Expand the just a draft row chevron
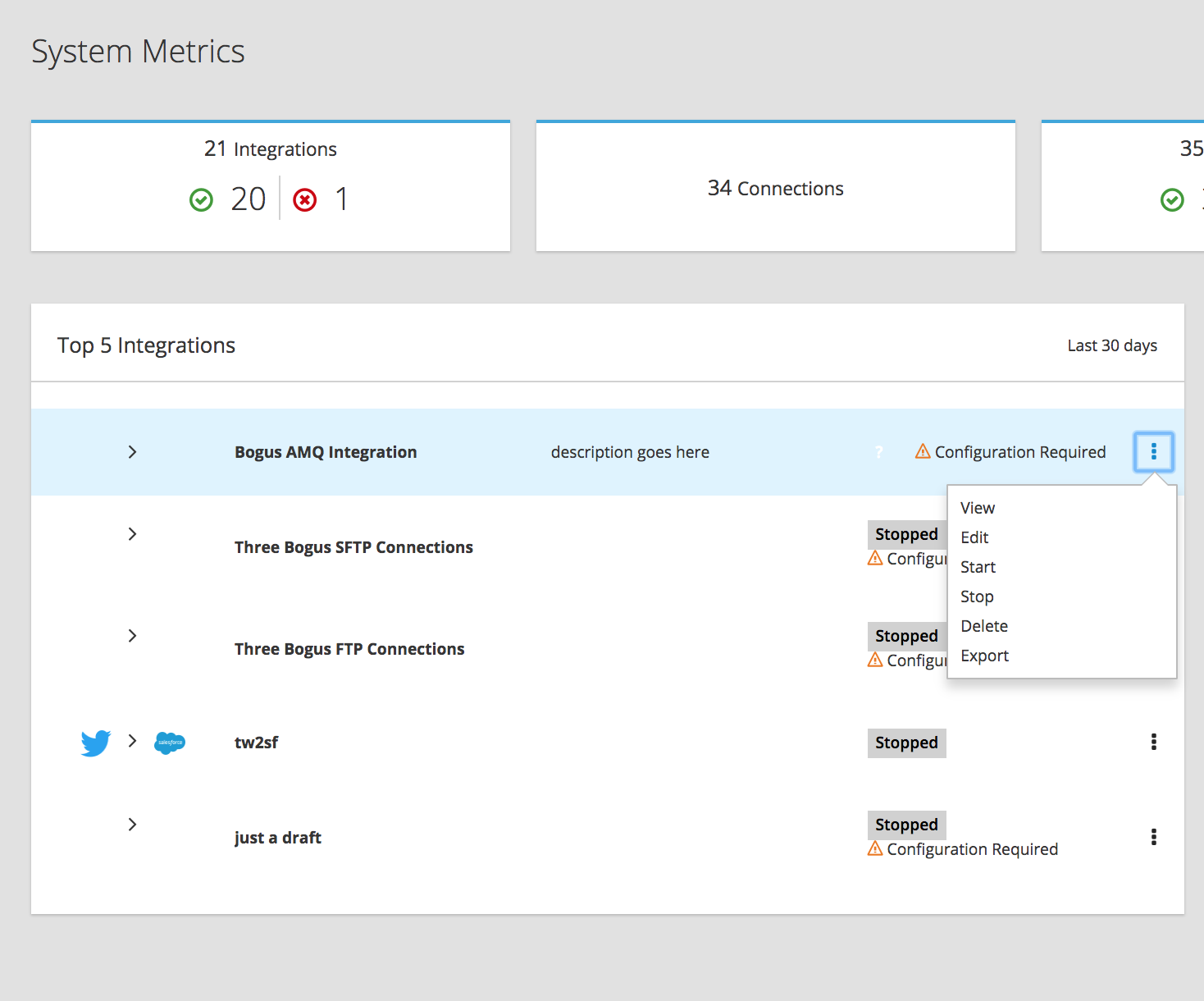Image resolution: width=1204 pixels, height=1001 pixels. pyautogui.click(x=132, y=825)
